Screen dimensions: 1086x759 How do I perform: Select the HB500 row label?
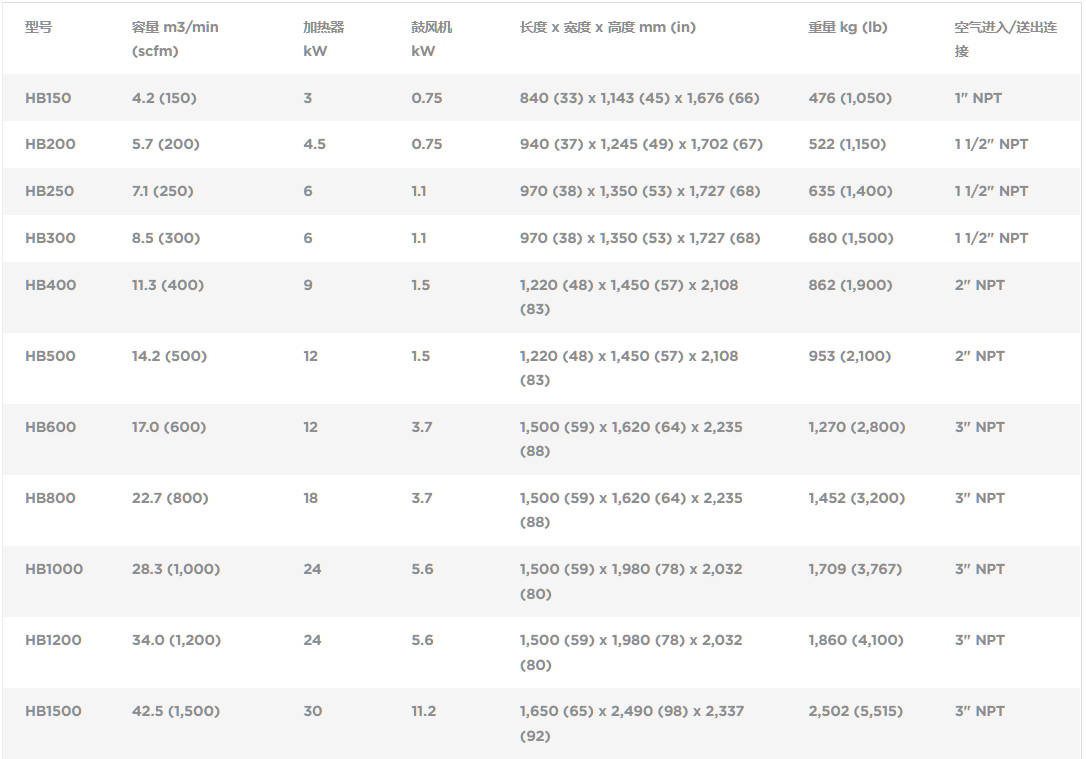(50, 356)
